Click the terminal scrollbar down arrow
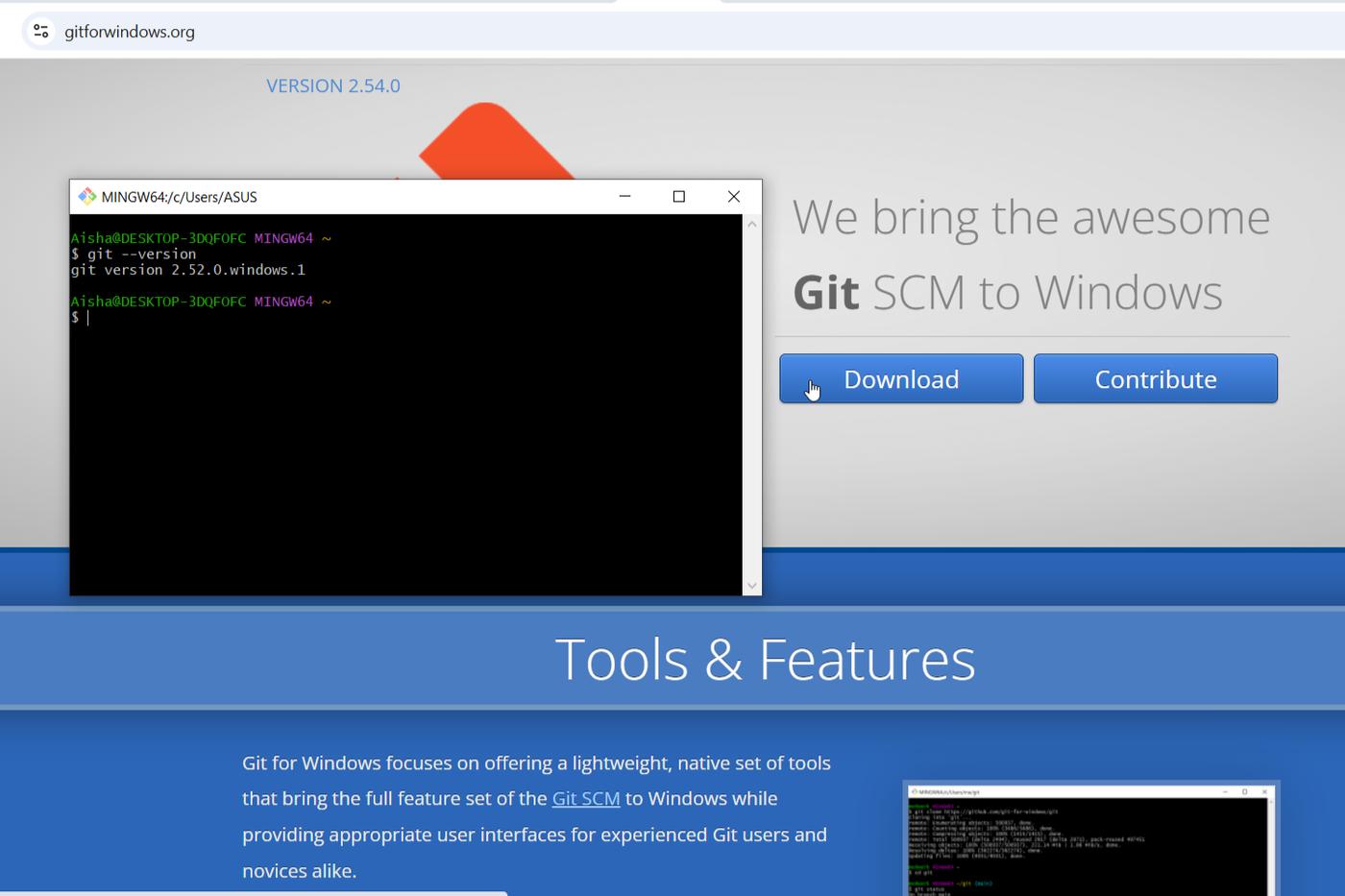 click(752, 585)
